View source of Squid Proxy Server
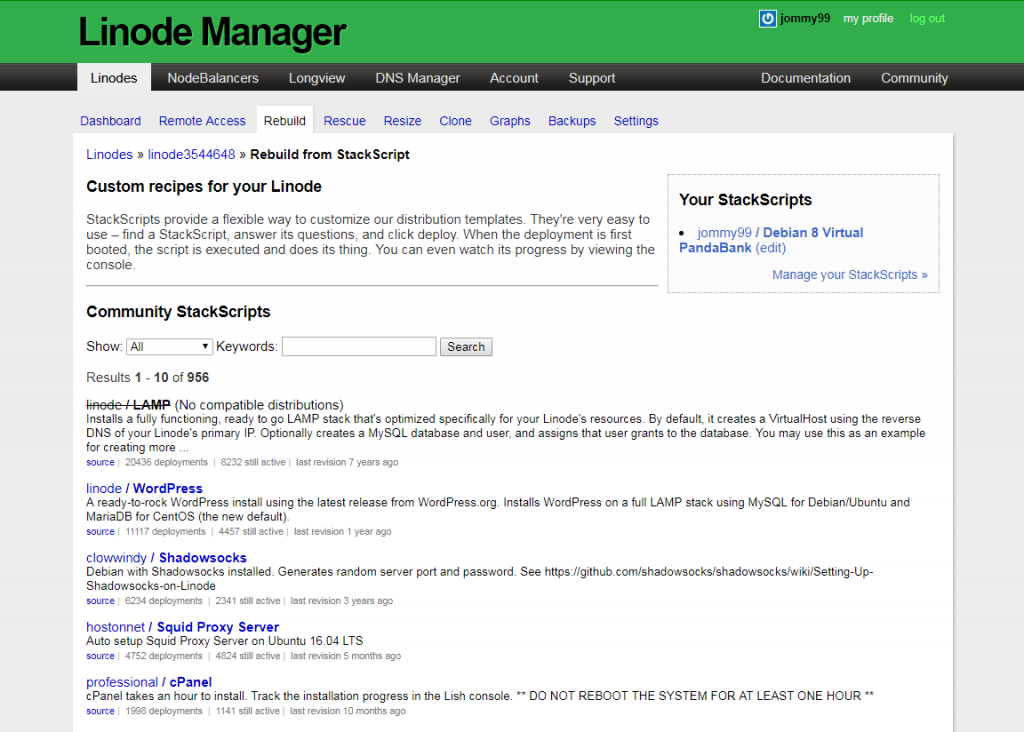This screenshot has width=1024, height=732. 100,656
